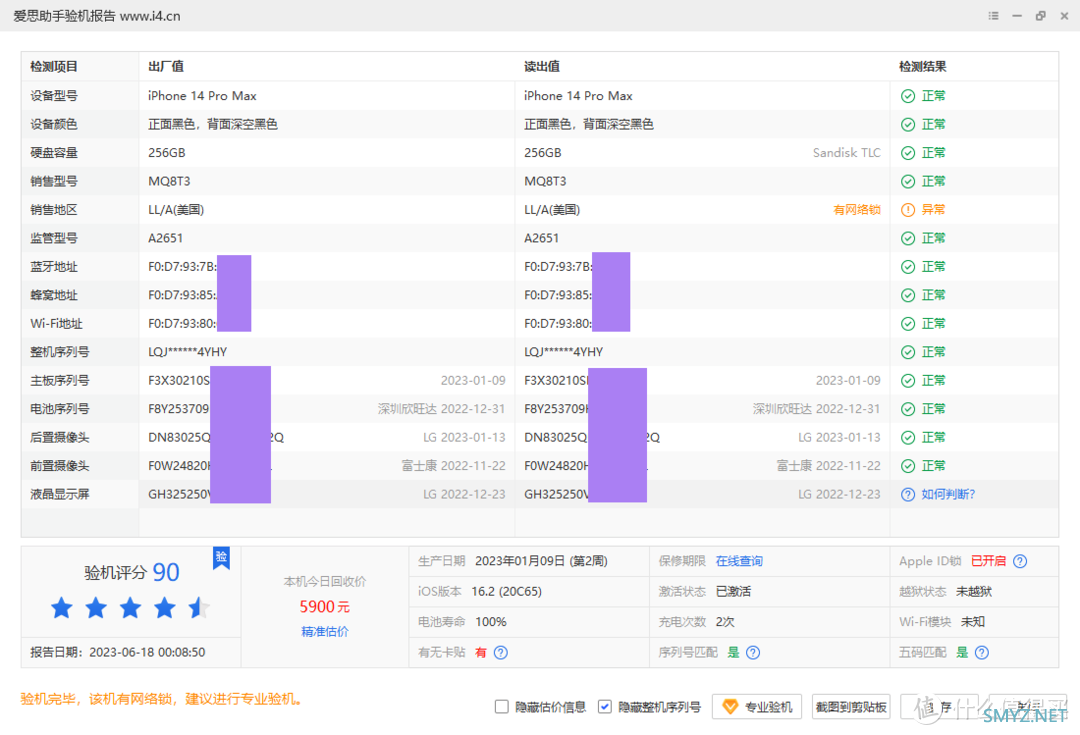Click the check icon in 蓝牙地址 row
Viewport: 1080px width, 735px height.
[908, 267]
